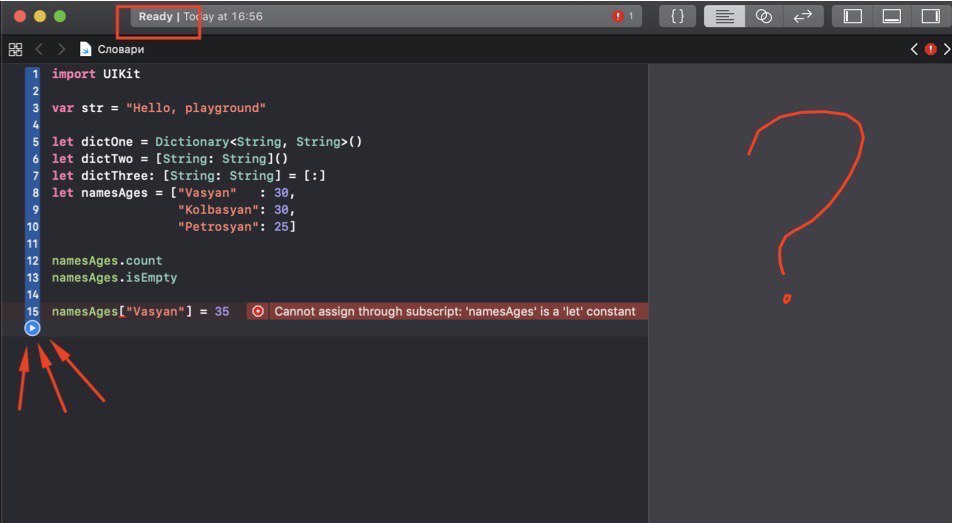Click line number 8 in the gutter
The width and height of the screenshot is (953, 523).
[35, 193]
